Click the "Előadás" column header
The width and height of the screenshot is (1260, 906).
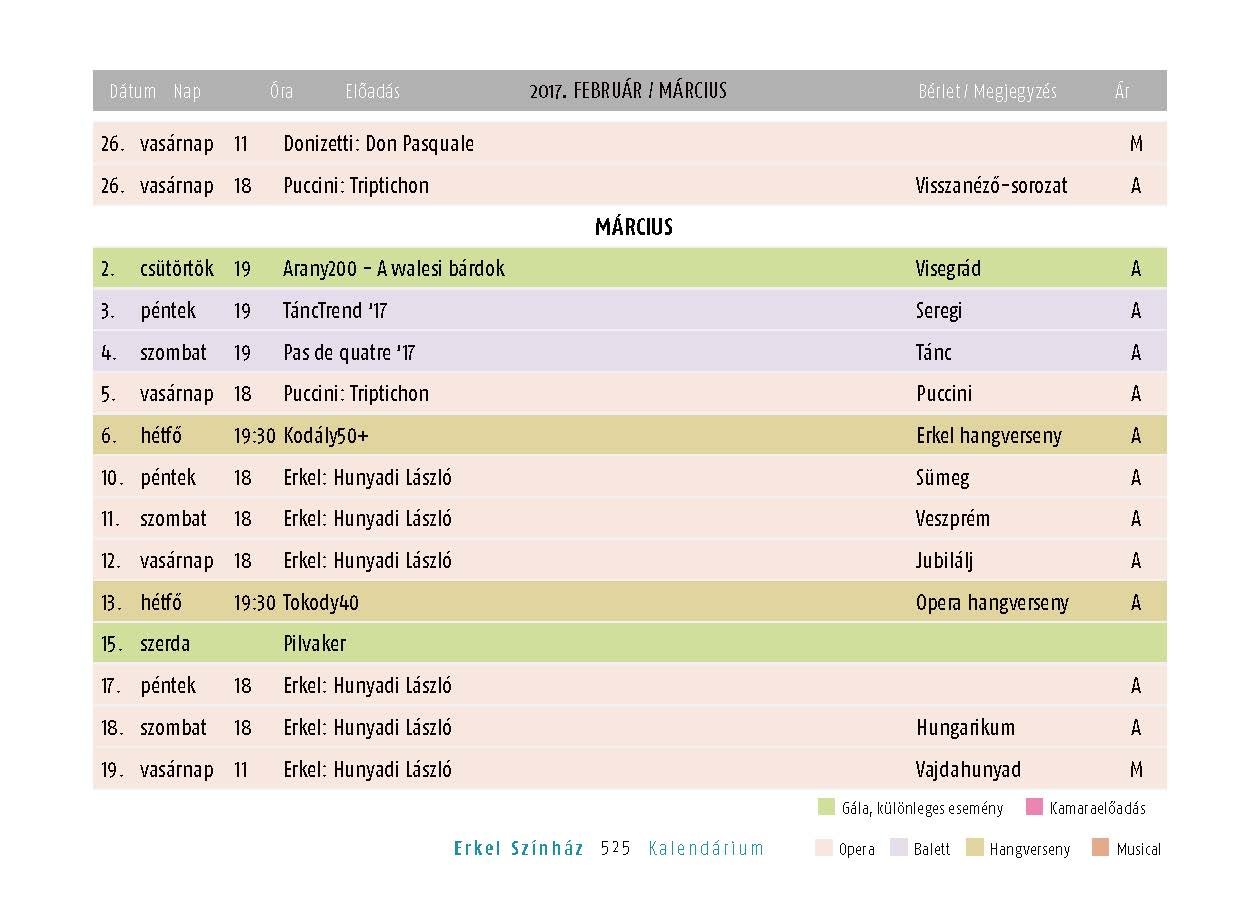tap(372, 91)
